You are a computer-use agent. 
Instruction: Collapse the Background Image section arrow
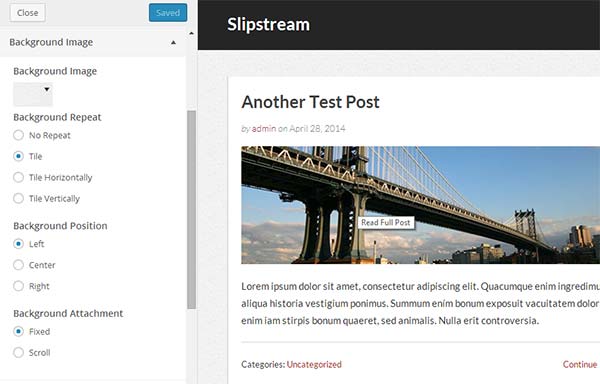click(x=173, y=42)
